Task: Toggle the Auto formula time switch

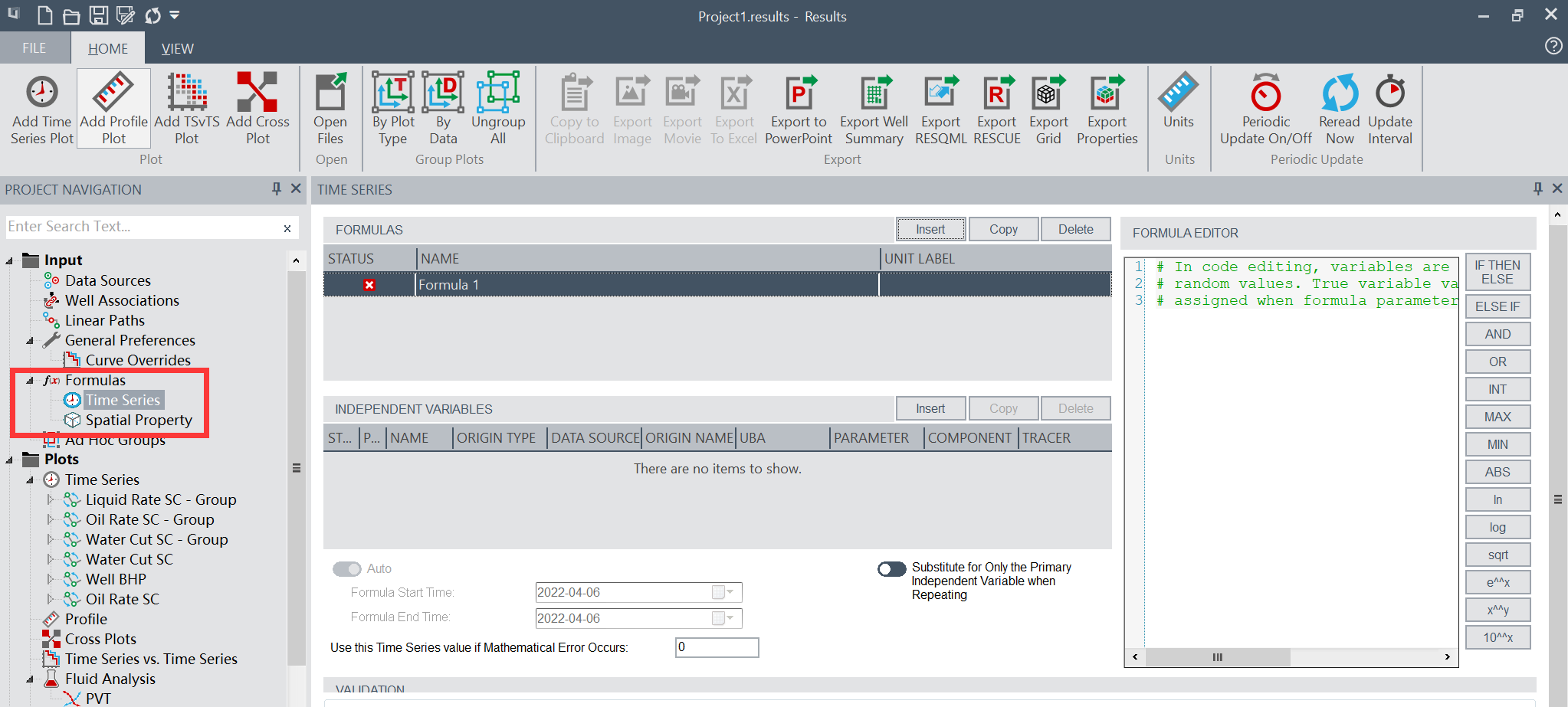Action: click(347, 568)
